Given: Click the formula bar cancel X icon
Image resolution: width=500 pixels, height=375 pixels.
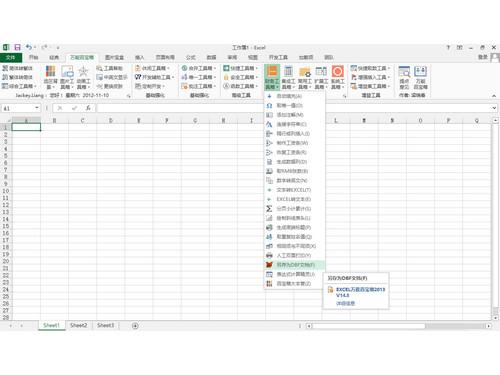Looking at the screenshot, I should [x=60, y=108].
